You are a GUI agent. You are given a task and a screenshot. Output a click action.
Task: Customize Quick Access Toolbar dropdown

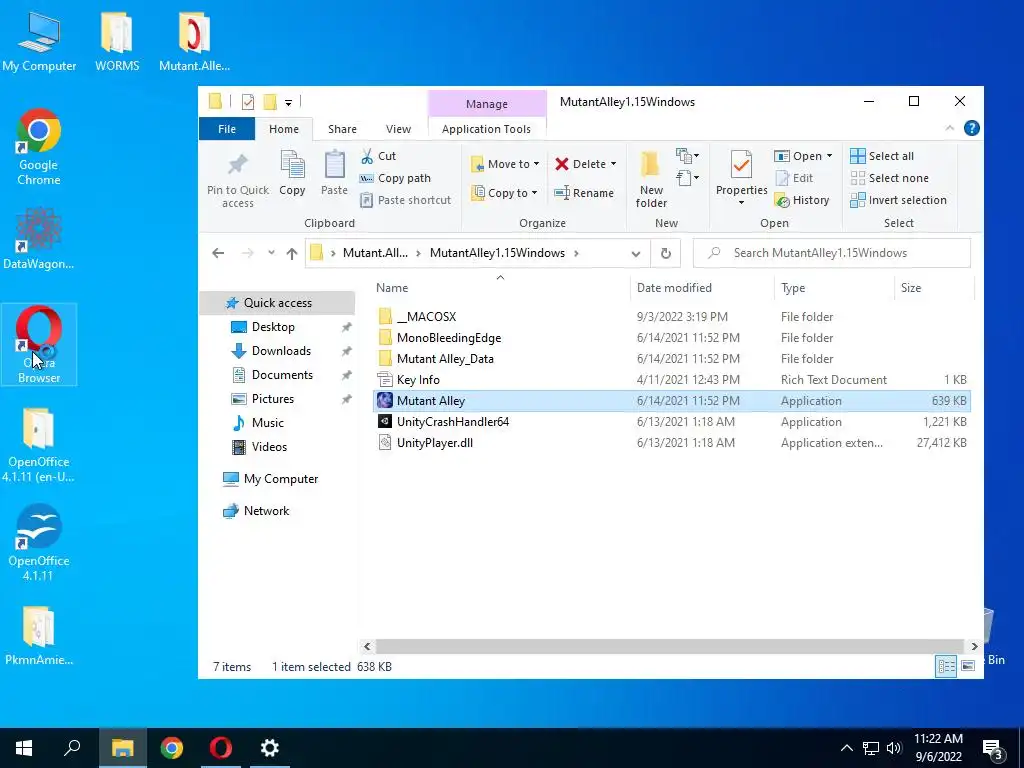288,103
